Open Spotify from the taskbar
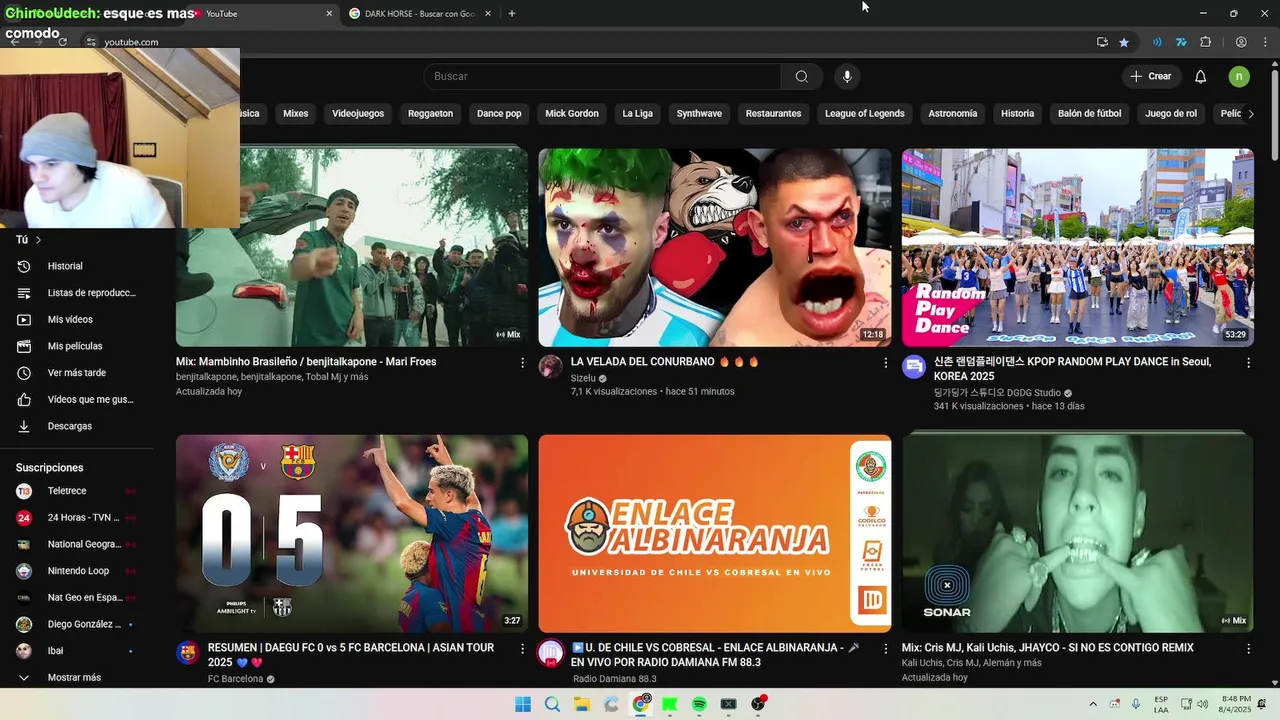1280x720 pixels. pyautogui.click(x=699, y=704)
